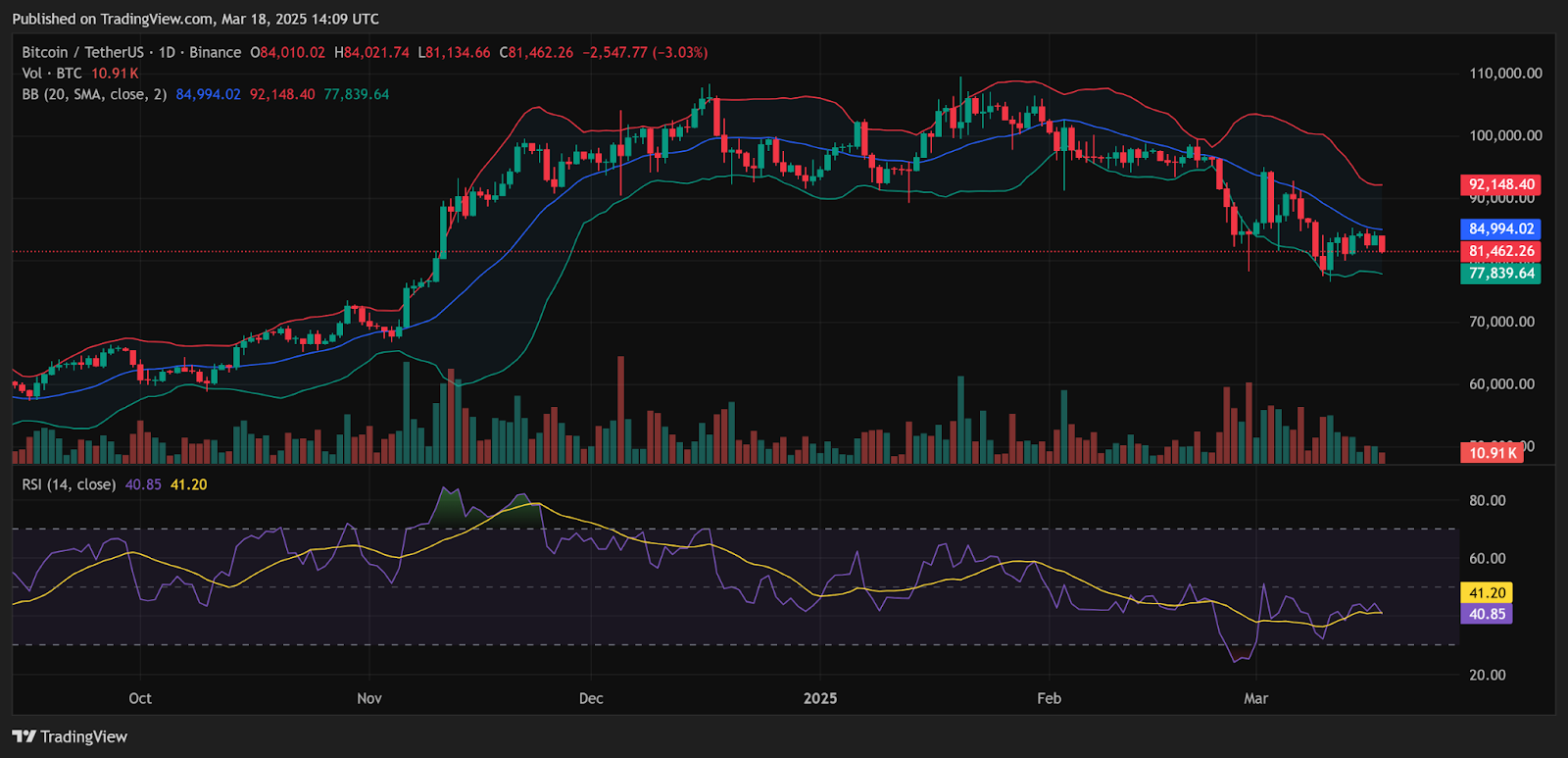The image size is (1568, 758).
Task: Click the 80.00 level on RSI scale
Action: coord(1487,500)
